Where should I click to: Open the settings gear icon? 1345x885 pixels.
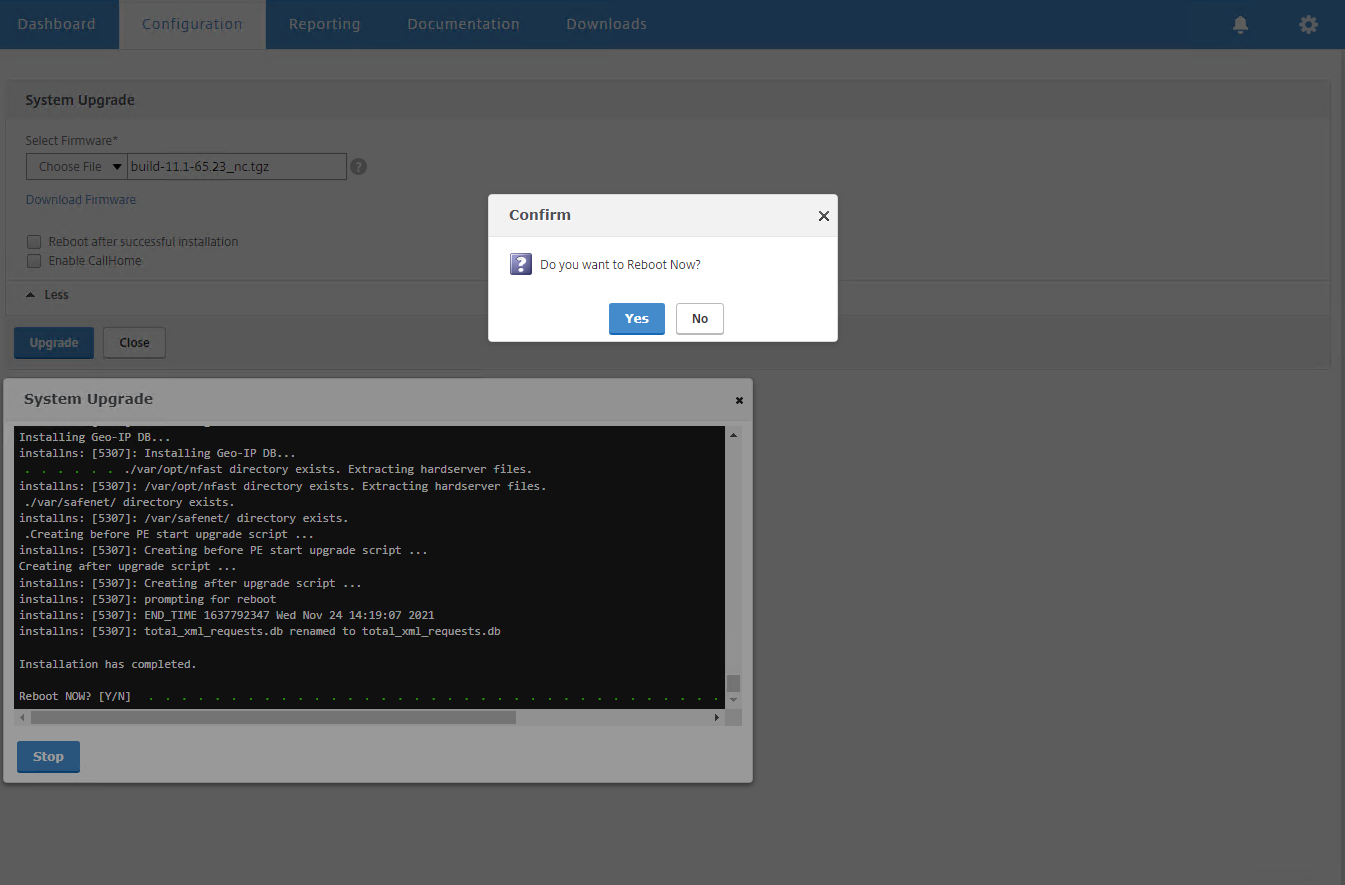coord(1308,24)
